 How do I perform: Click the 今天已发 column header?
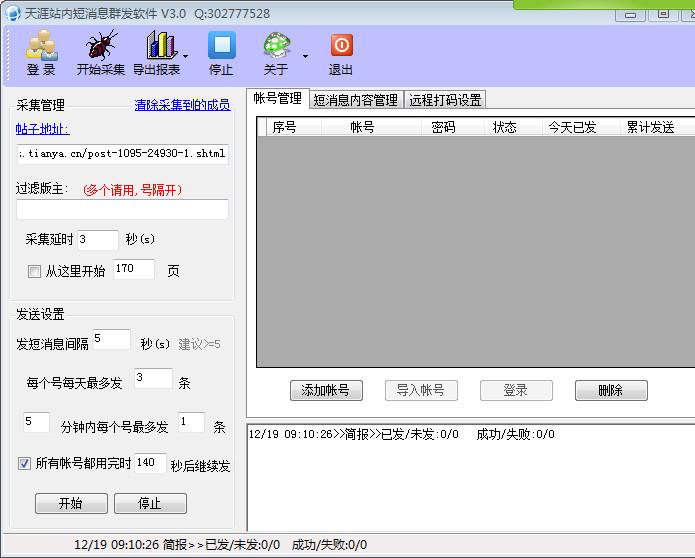(x=572, y=127)
